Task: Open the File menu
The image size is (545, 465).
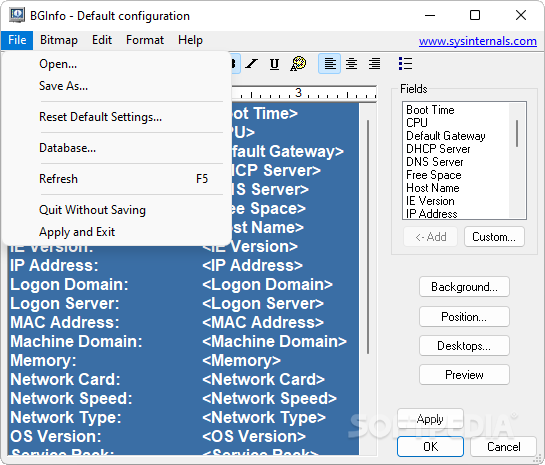Action: point(17,40)
